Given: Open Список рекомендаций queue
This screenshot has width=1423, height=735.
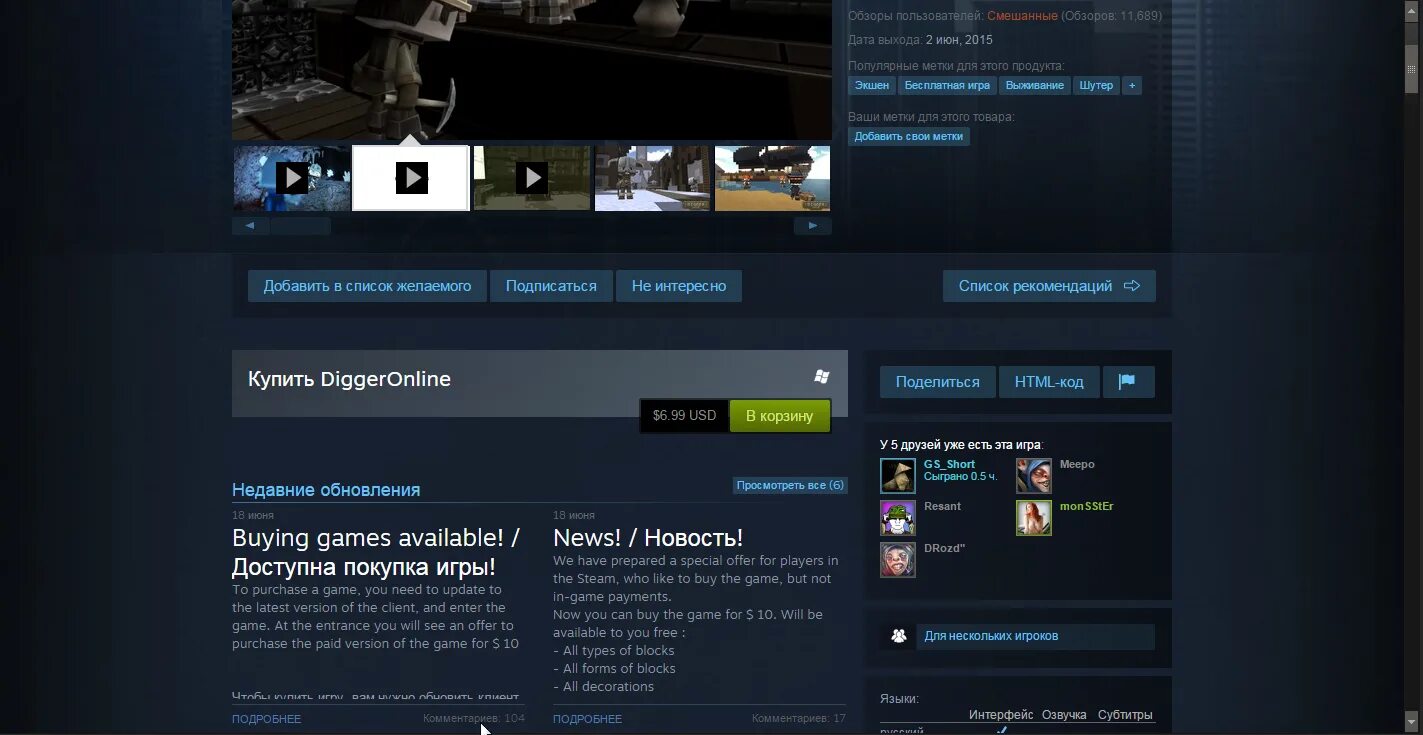Looking at the screenshot, I should coord(1049,286).
